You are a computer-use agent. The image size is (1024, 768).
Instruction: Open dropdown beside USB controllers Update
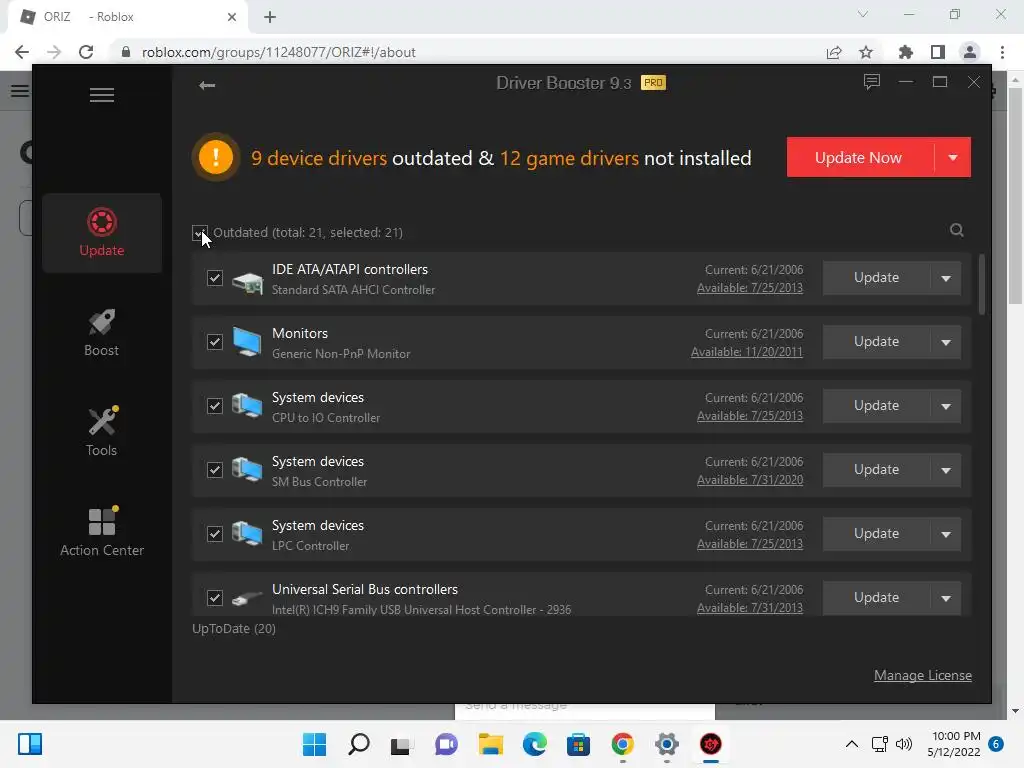[946, 598]
